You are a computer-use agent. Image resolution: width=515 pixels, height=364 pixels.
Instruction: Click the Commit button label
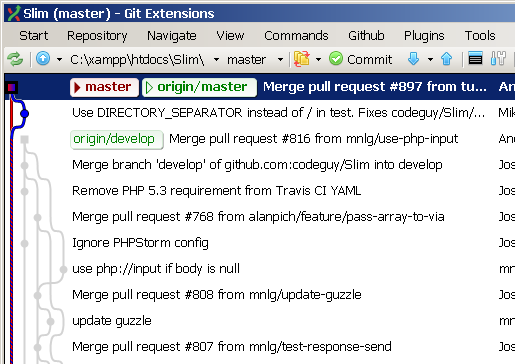click(x=369, y=60)
